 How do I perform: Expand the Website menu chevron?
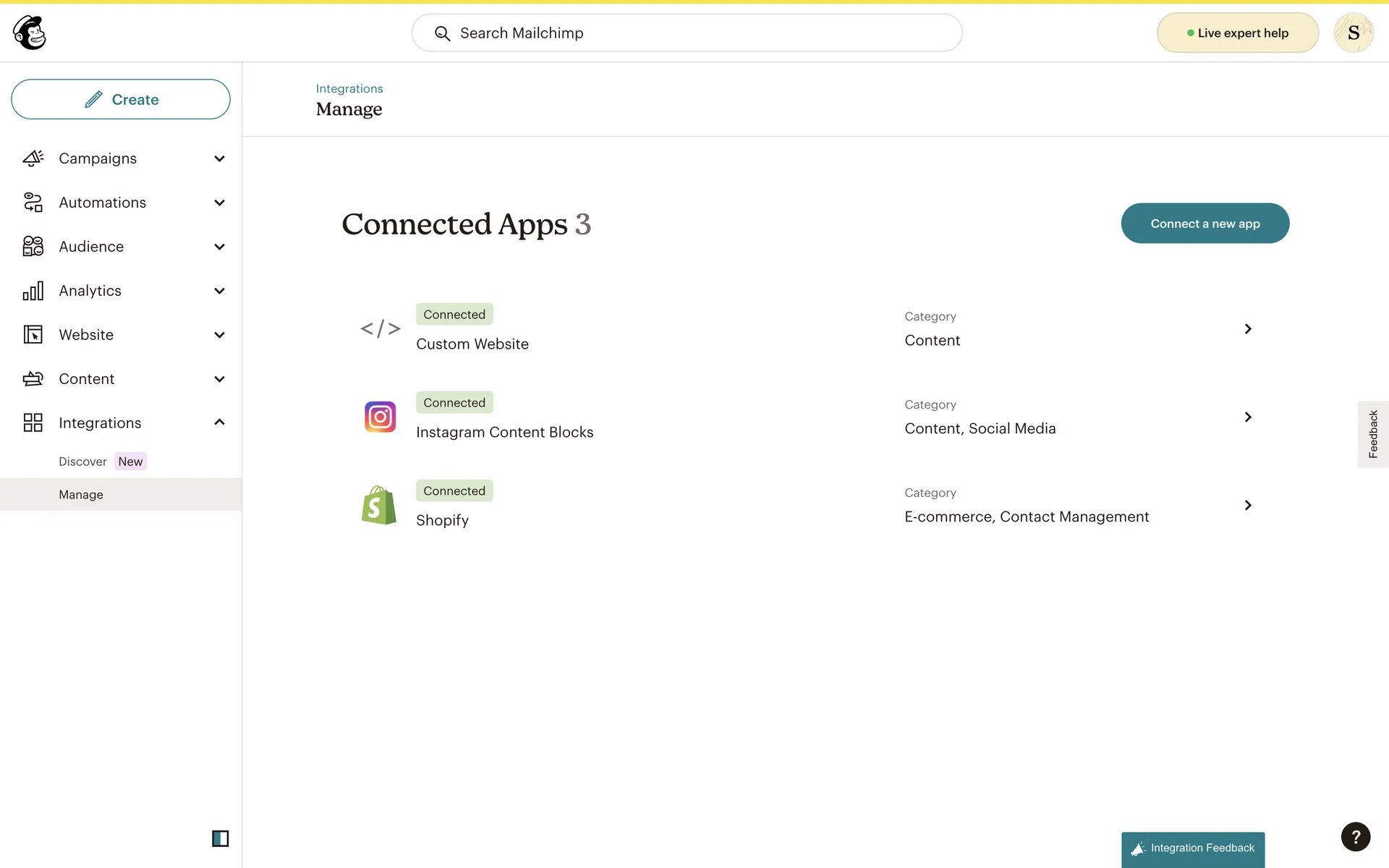pyautogui.click(x=219, y=335)
